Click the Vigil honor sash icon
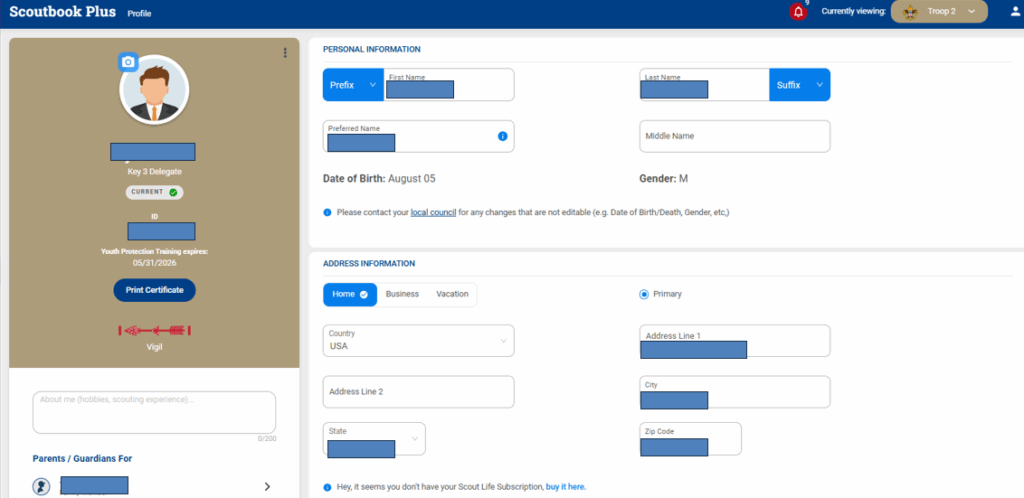Viewport: 1024px width, 498px height. 154,330
